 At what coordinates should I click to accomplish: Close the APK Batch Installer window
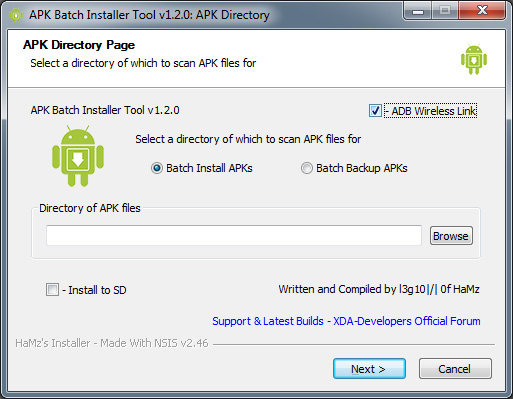[482, 11]
